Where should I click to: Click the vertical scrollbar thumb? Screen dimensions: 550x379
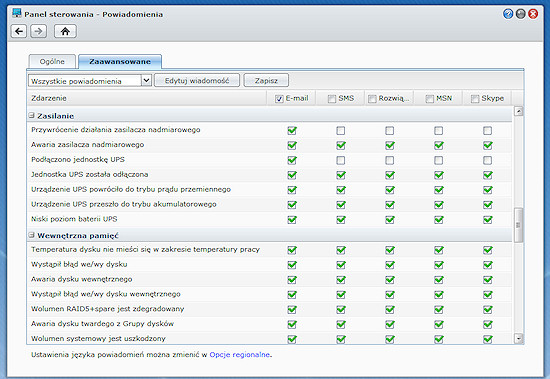pos(518,225)
